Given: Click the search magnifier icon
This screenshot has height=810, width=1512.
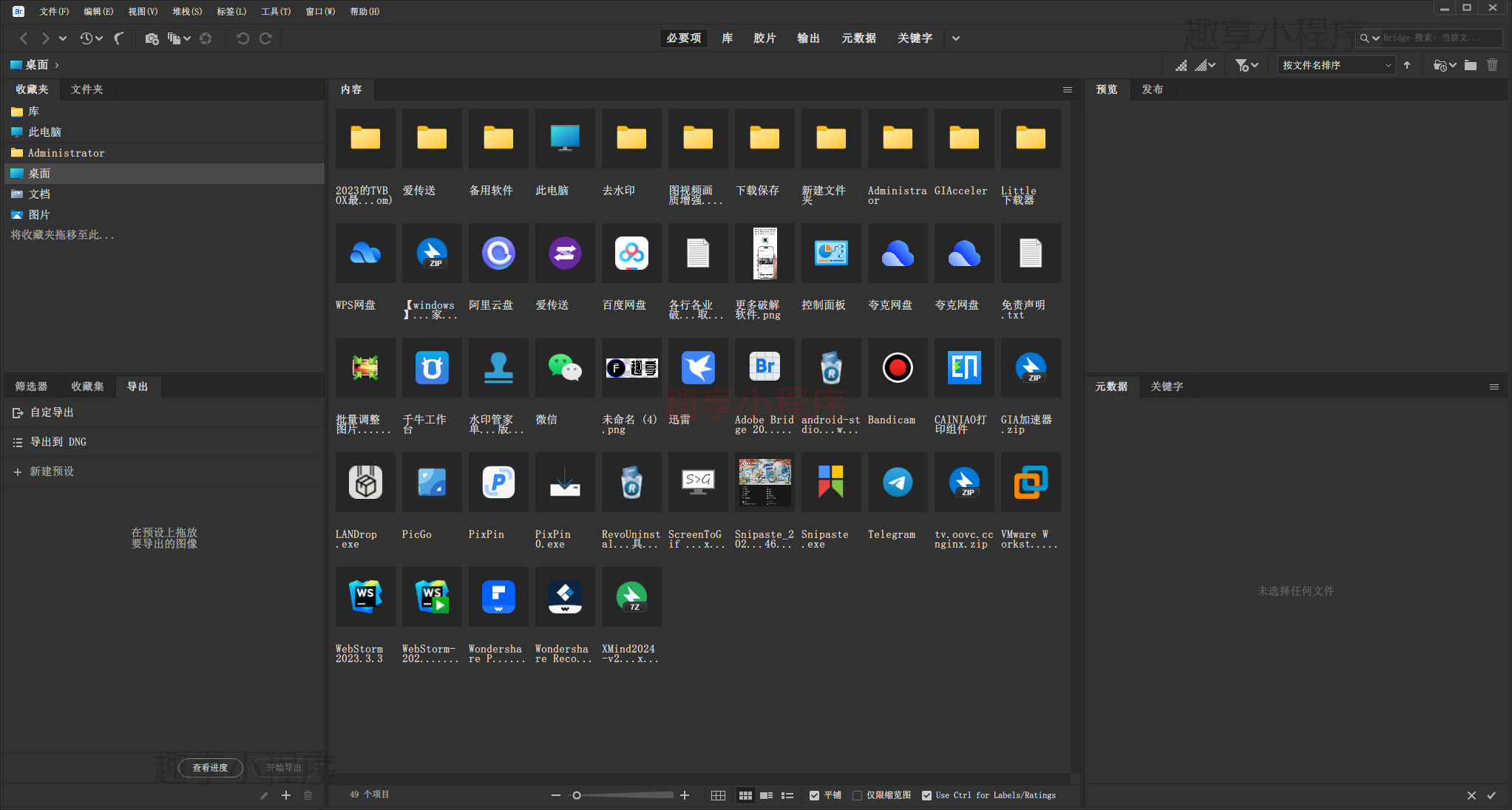Looking at the screenshot, I should tap(1364, 38).
